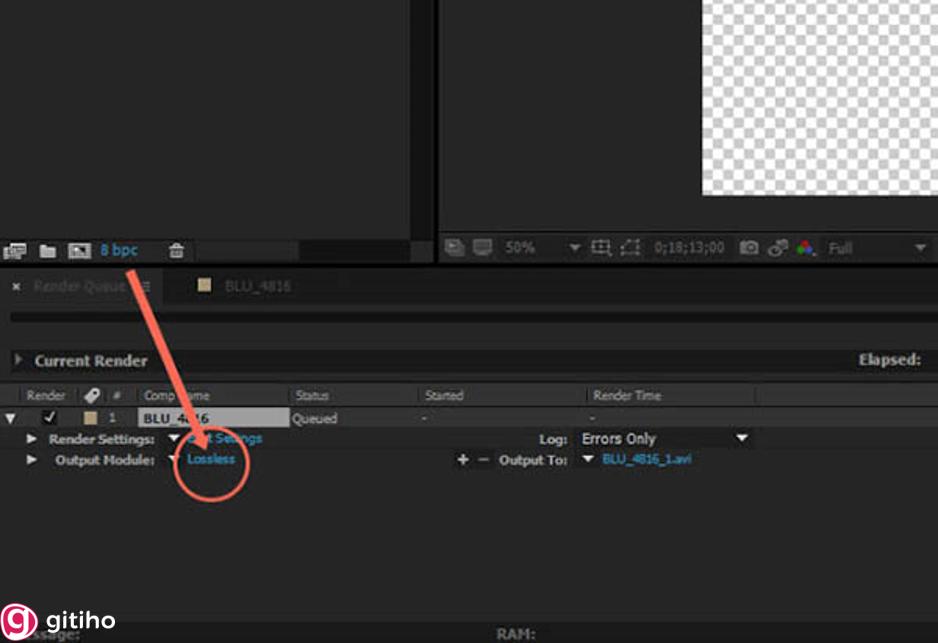The image size is (938, 643).
Task: Expand the Render Settings section
Action: (31, 438)
